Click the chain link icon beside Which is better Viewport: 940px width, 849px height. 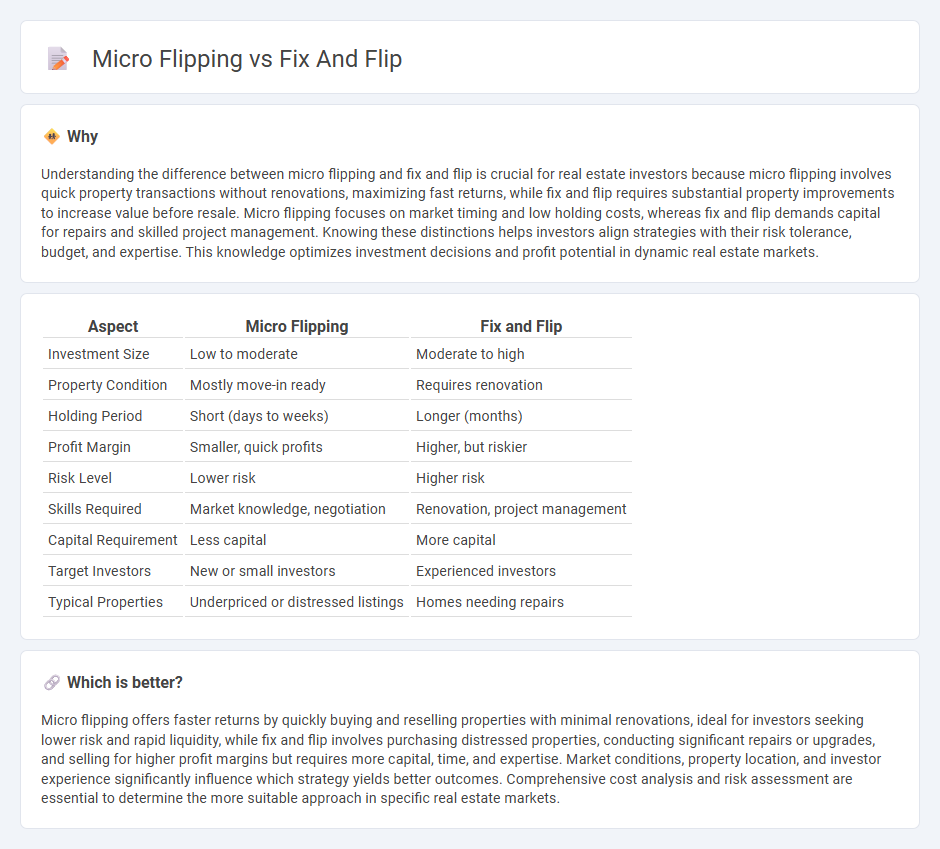tap(52, 682)
